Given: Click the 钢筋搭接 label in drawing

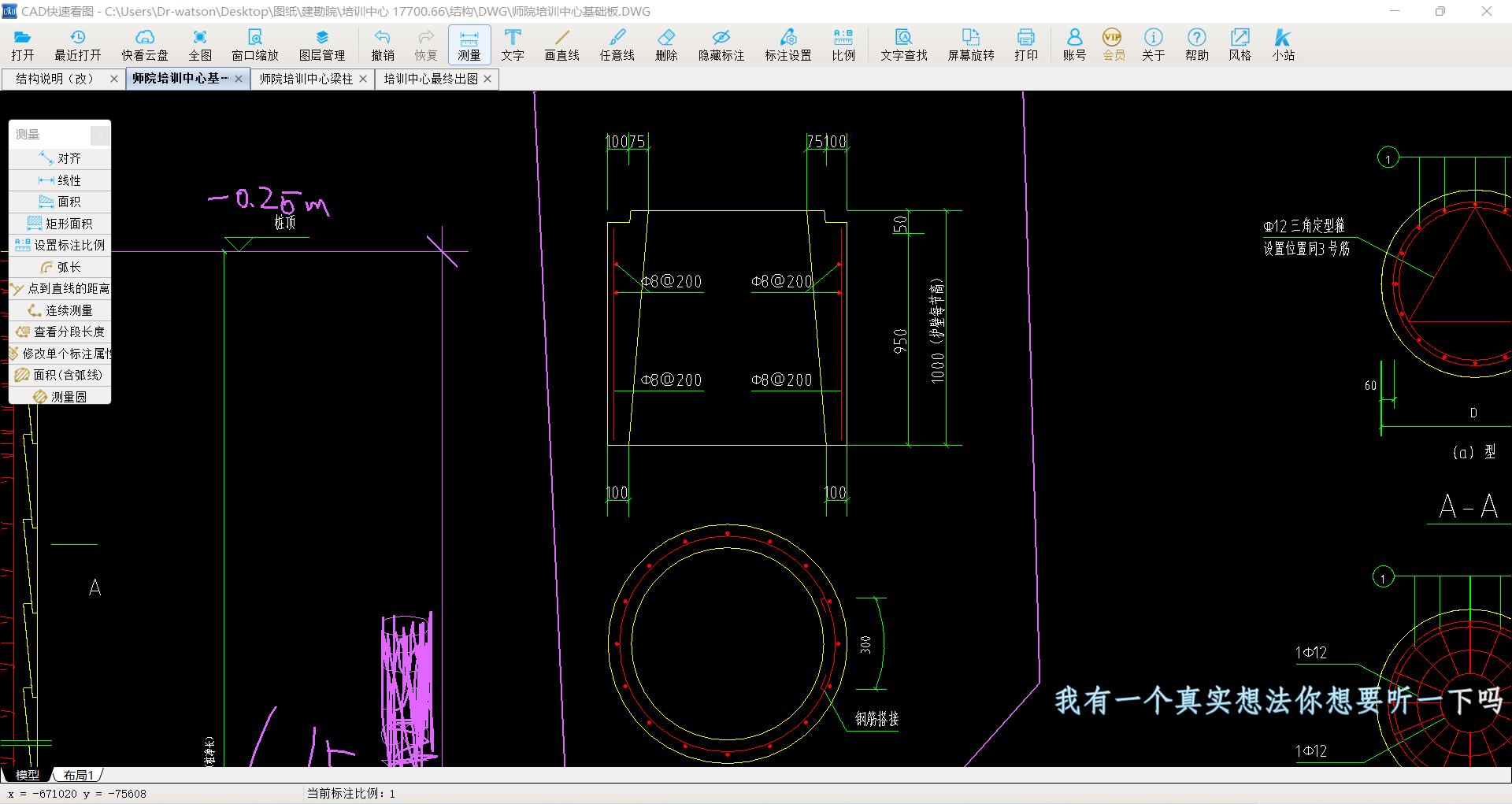Looking at the screenshot, I should pos(877,719).
